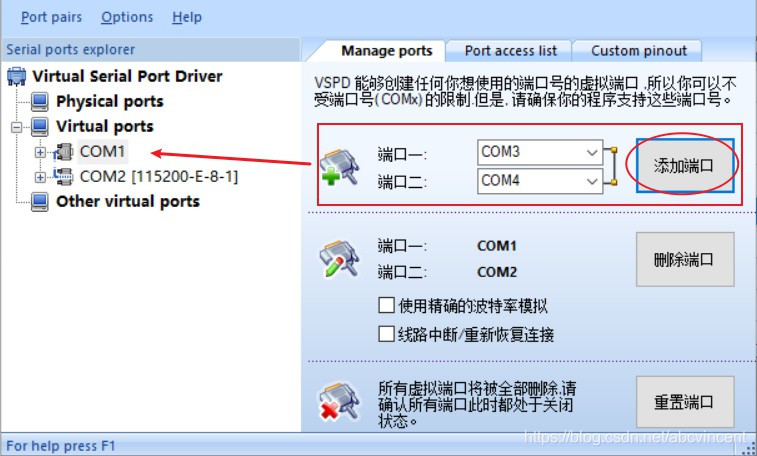Click the delete all ports icon with red X

340,401
